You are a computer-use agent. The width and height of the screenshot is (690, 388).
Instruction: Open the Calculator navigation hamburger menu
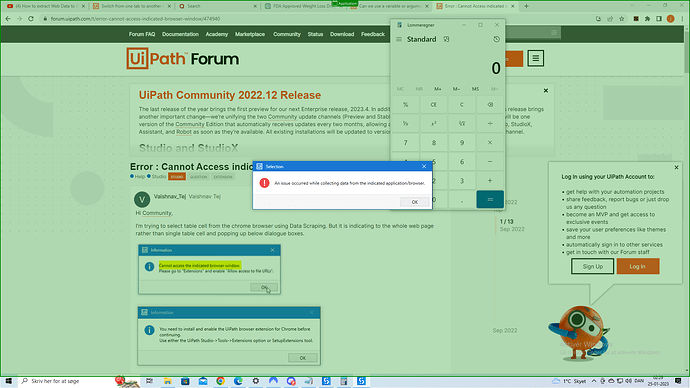click(x=399, y=39)
